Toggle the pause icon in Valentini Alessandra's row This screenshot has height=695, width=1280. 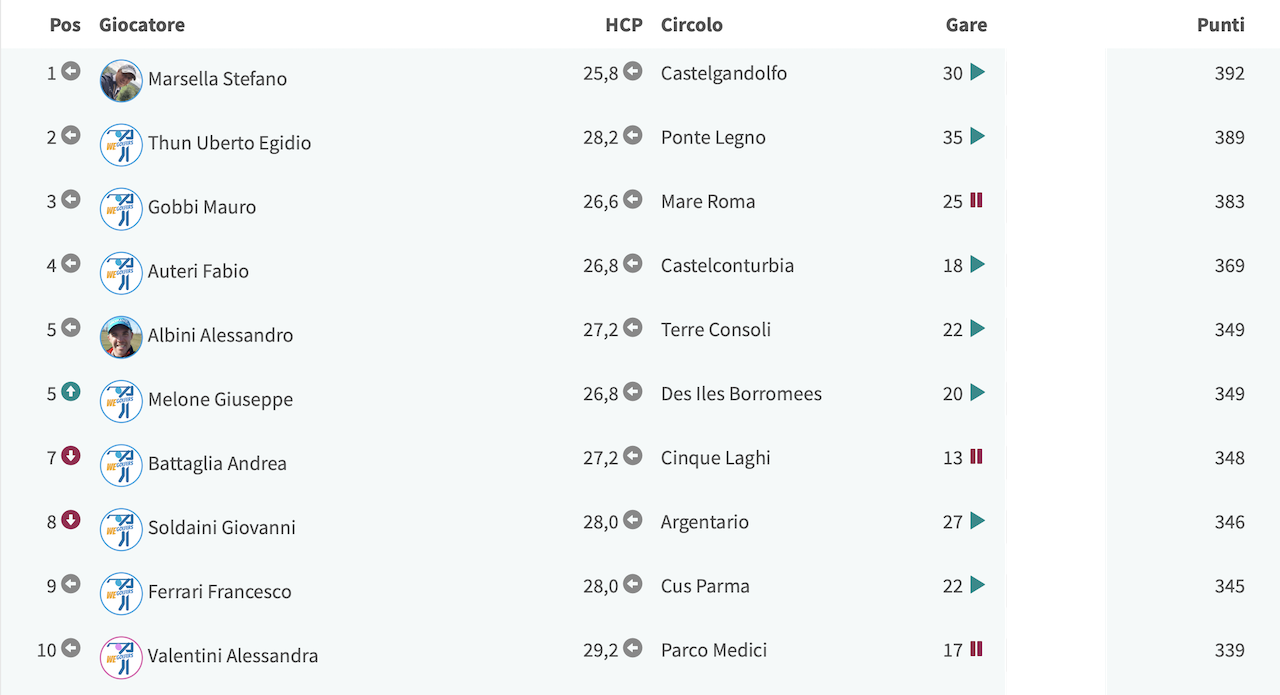coord(977,649)
